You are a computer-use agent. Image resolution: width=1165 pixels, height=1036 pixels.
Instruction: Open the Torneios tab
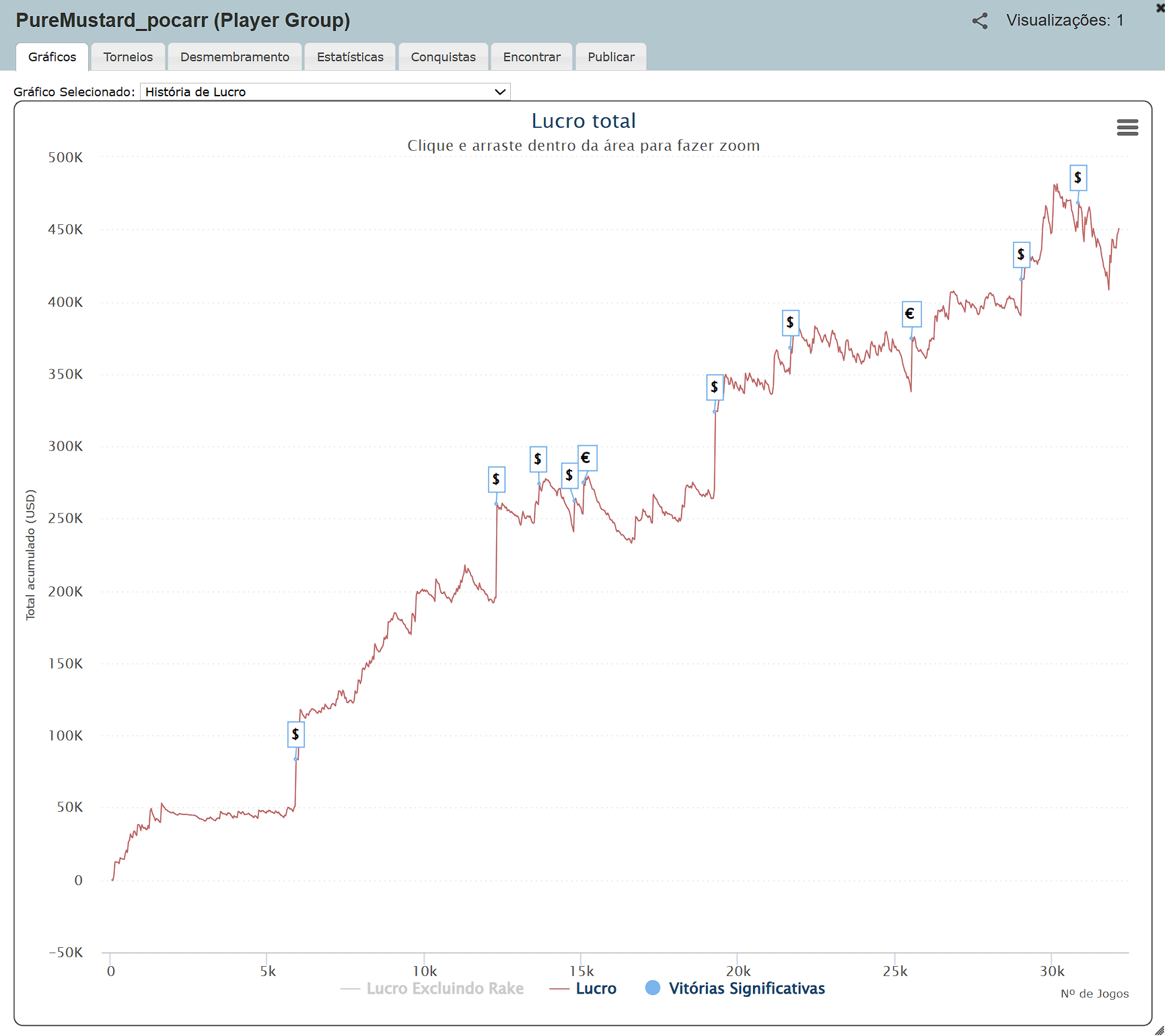pyautogui.click(x=128, y=57)
